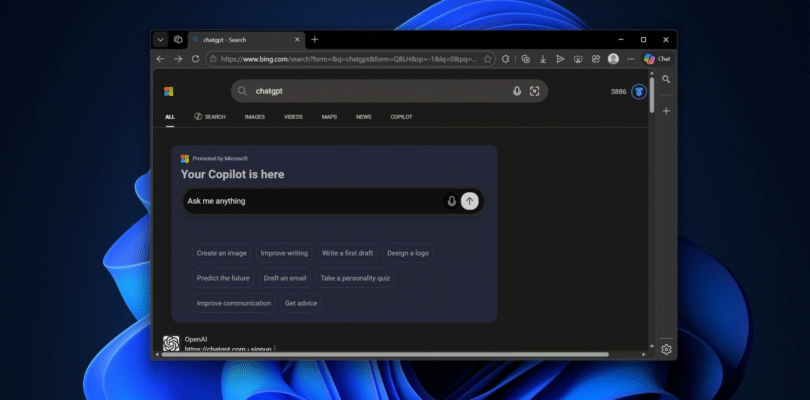Click the 'Ask me anything' Copilot input
Image resolution: width=810 pixels, height=400 pixels.
[333, 201]
